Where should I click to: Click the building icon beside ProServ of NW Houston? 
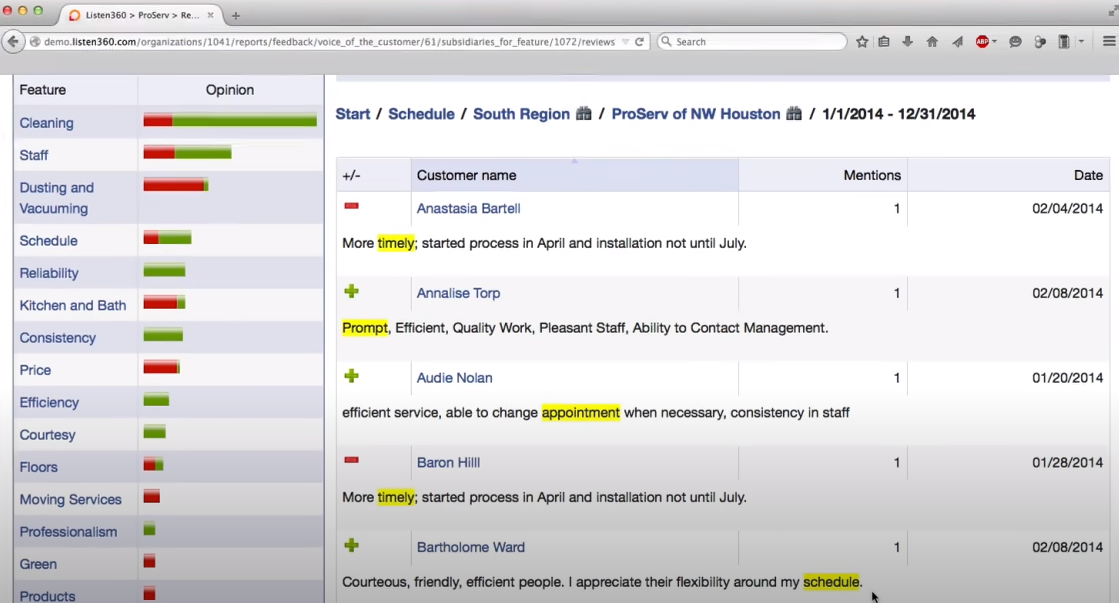(x=794, y=113)
